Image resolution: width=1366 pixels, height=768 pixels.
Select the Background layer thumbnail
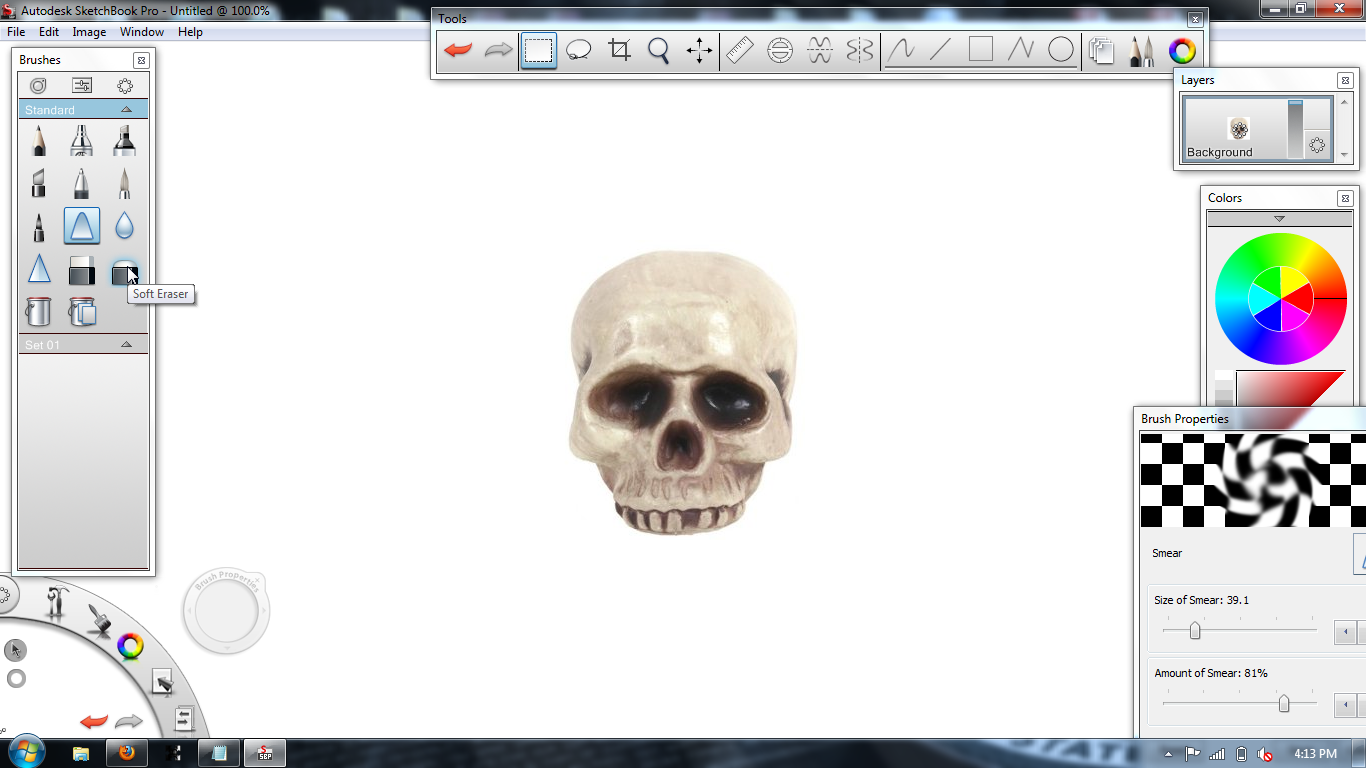click(1239, 128)
